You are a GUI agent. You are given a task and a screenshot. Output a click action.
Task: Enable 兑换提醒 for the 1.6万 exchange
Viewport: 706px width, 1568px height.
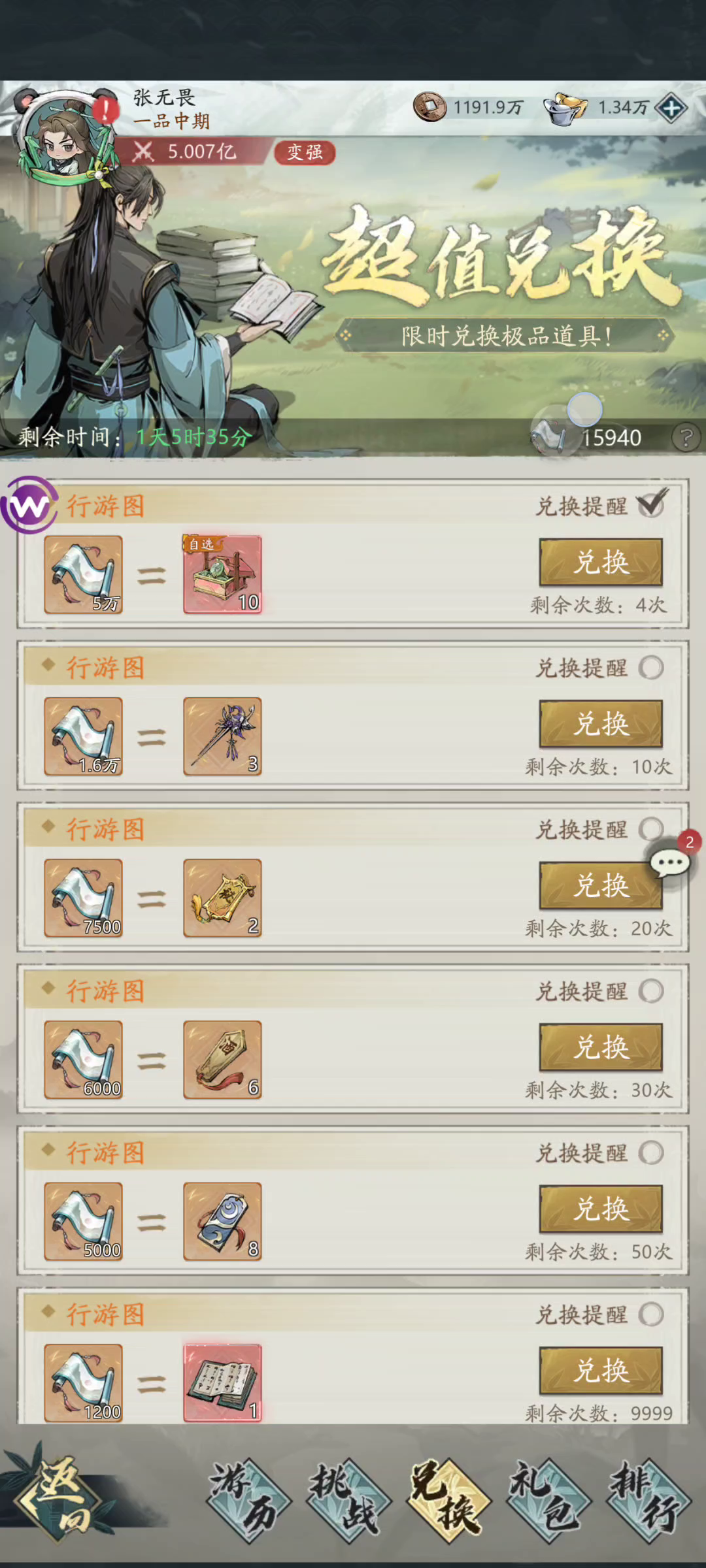point(652,668)
